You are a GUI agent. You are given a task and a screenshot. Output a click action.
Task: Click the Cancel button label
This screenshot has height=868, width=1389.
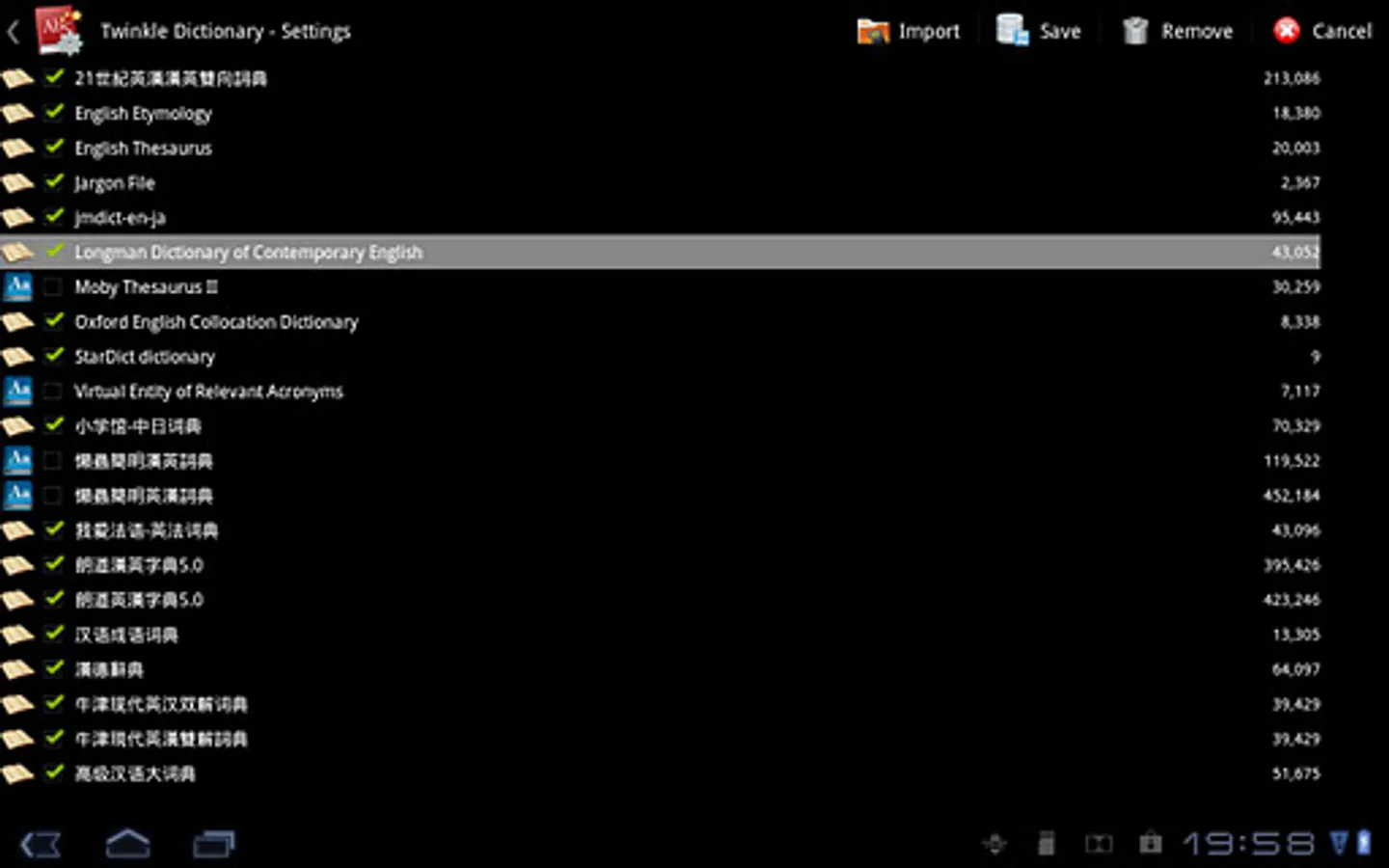click(1342, 31)
